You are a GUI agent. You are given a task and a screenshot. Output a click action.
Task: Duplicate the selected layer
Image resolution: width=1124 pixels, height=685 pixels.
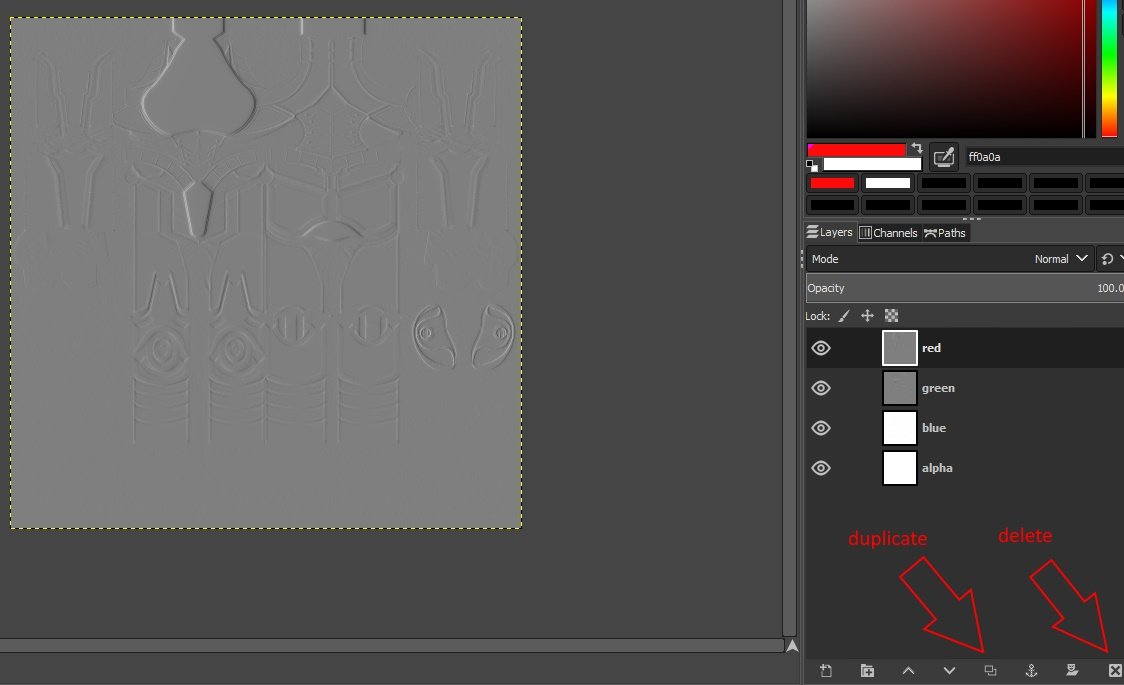(990, 671)
